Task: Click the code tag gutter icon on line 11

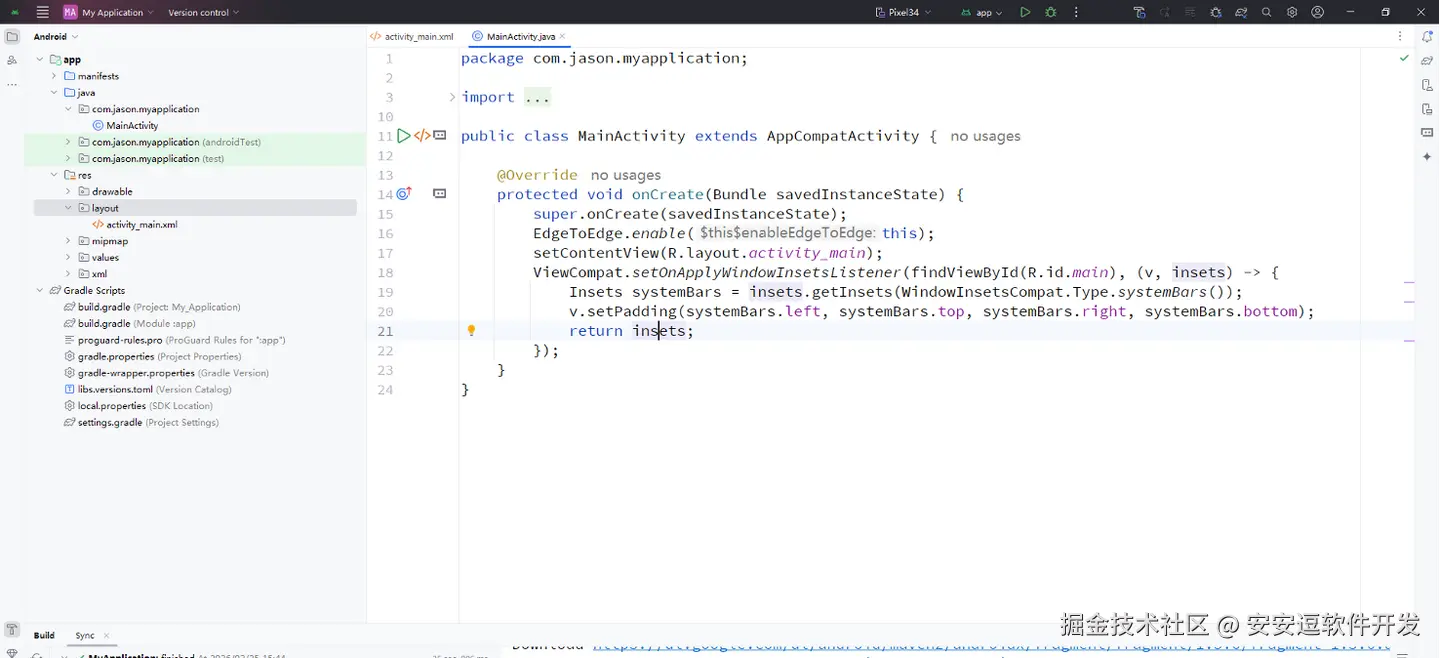Action: click(422, 135)
